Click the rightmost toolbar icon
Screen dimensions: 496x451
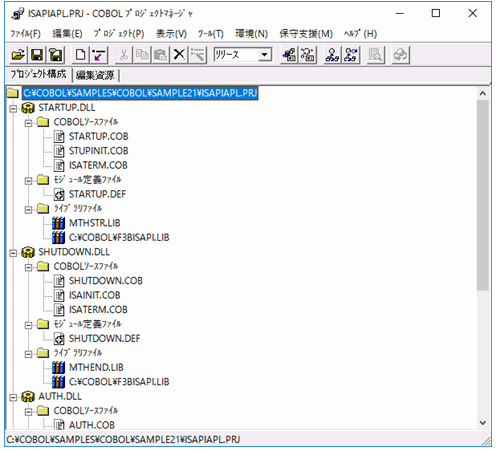pos(400,55)
